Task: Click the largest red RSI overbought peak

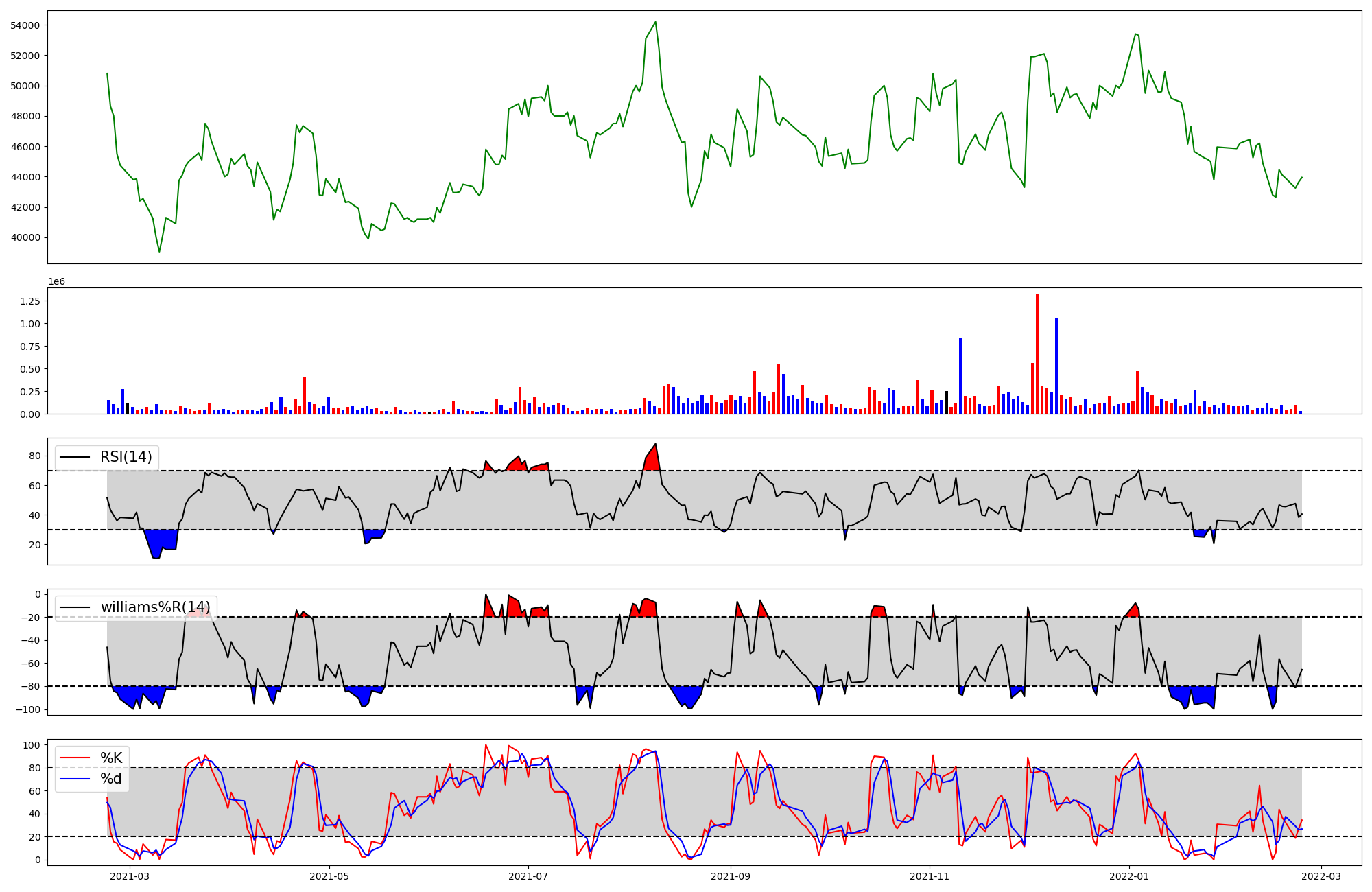Action: [652, 458]
